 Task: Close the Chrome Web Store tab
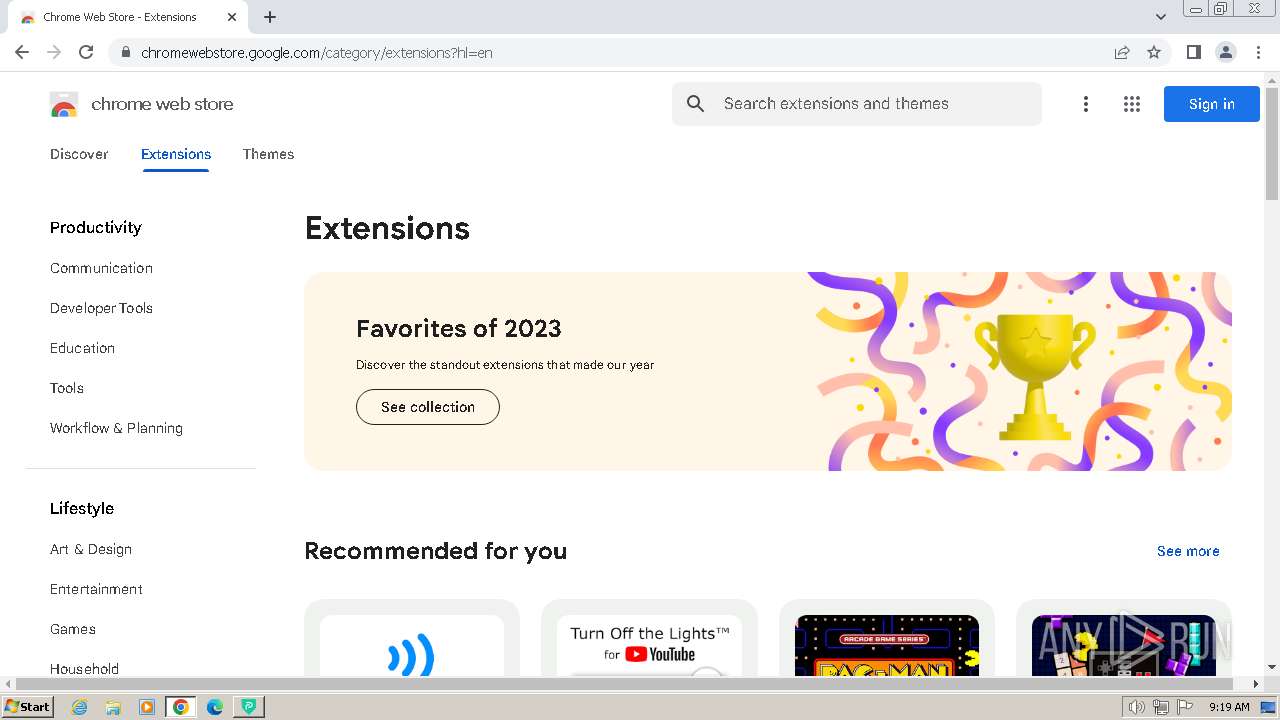pyautogui.click(x=232, y=17)
